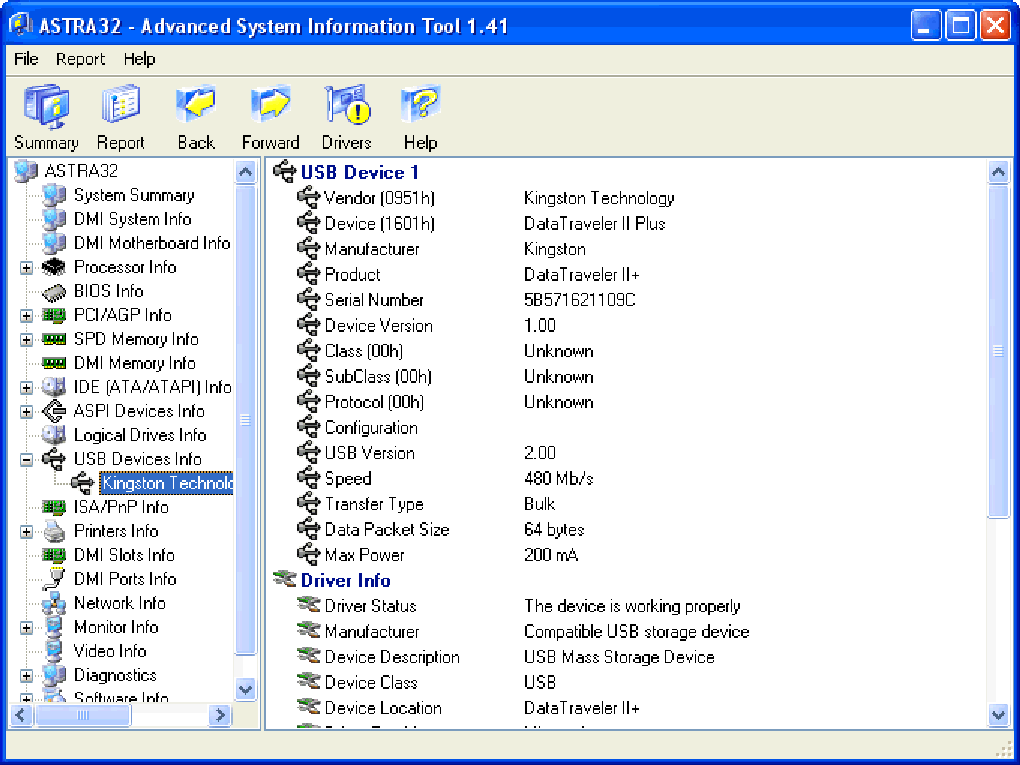The image size is (1020, 765).
Task: Select DMI Motherboard Info in the tree
Action: (x=152, y=243)
